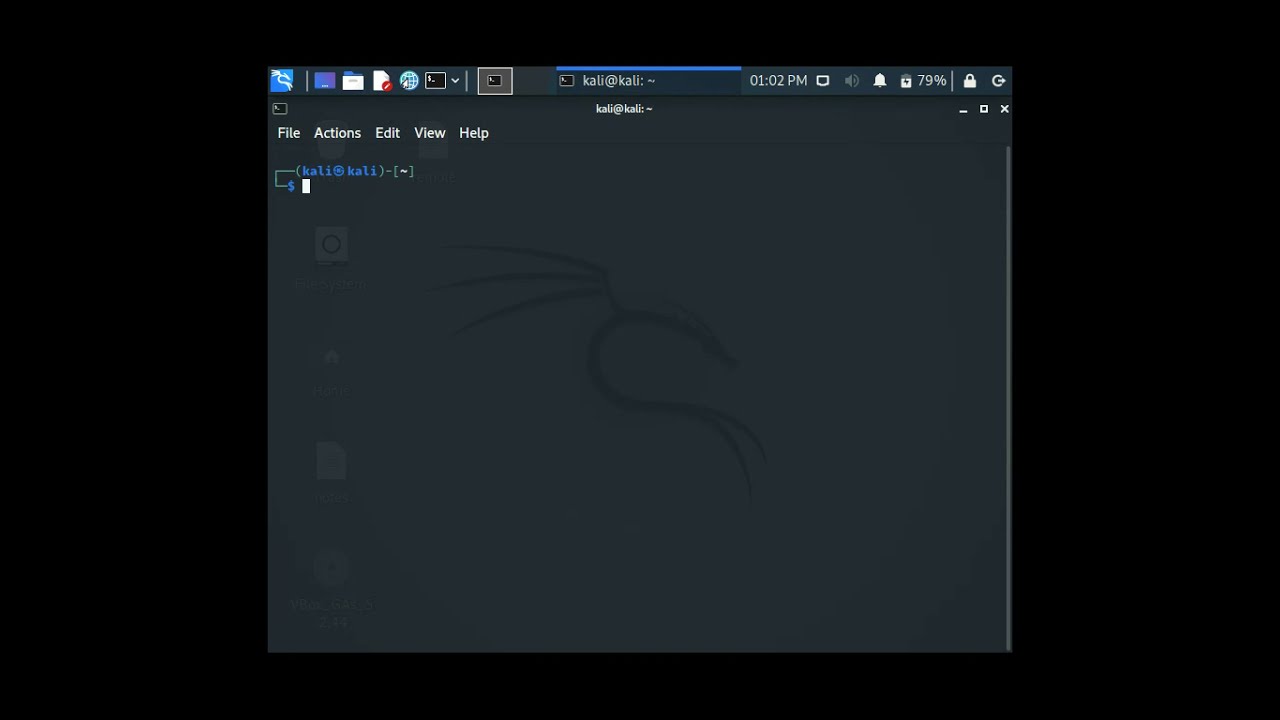
Task: Open the Actions menu
Action: click(337, 133)
